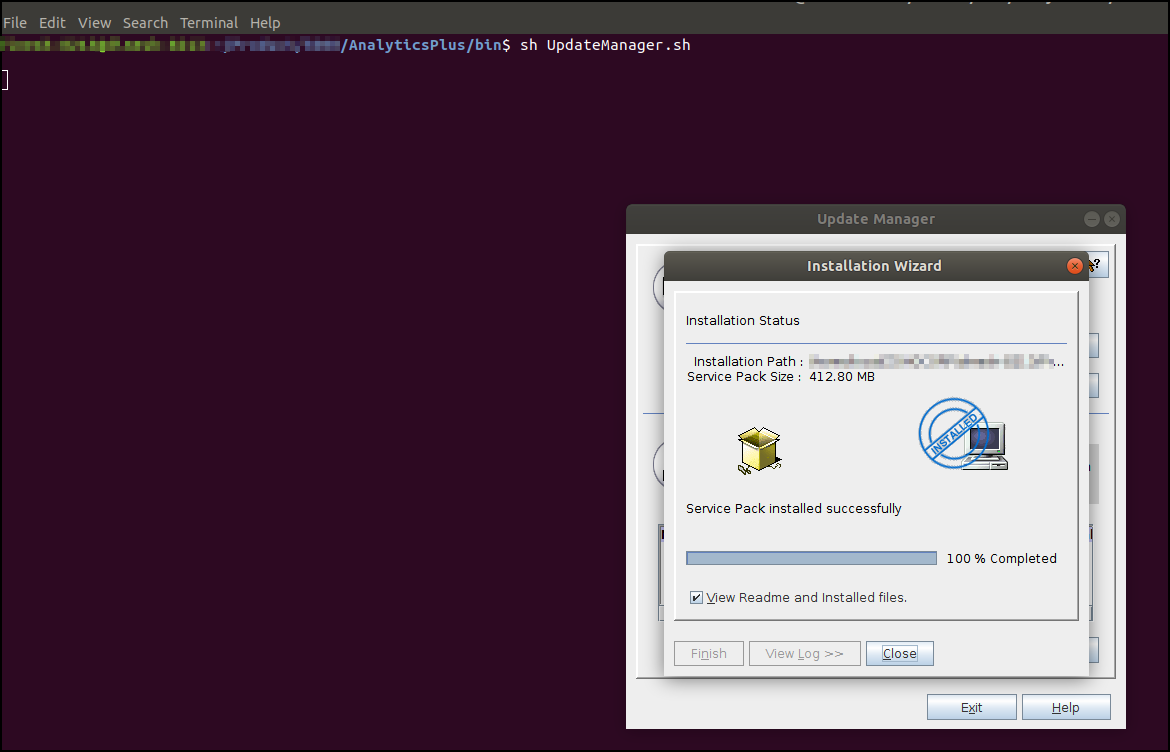Click the 'Installation Path :' label
Screen dimensions: 1170x752
748,362
